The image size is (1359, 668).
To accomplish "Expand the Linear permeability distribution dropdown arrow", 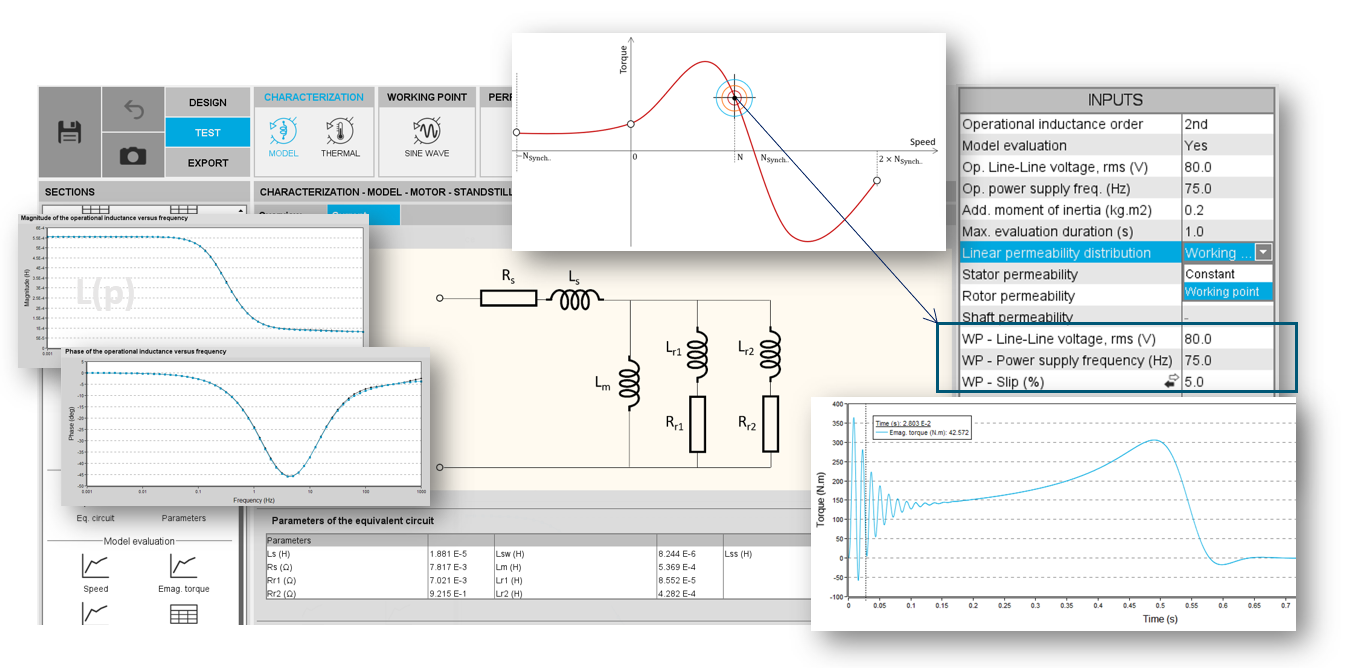I will pos(1263,254).
